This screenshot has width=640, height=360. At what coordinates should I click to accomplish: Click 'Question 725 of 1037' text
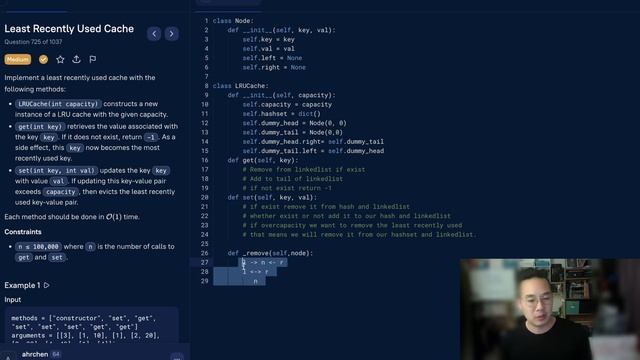tap(33, 42)
